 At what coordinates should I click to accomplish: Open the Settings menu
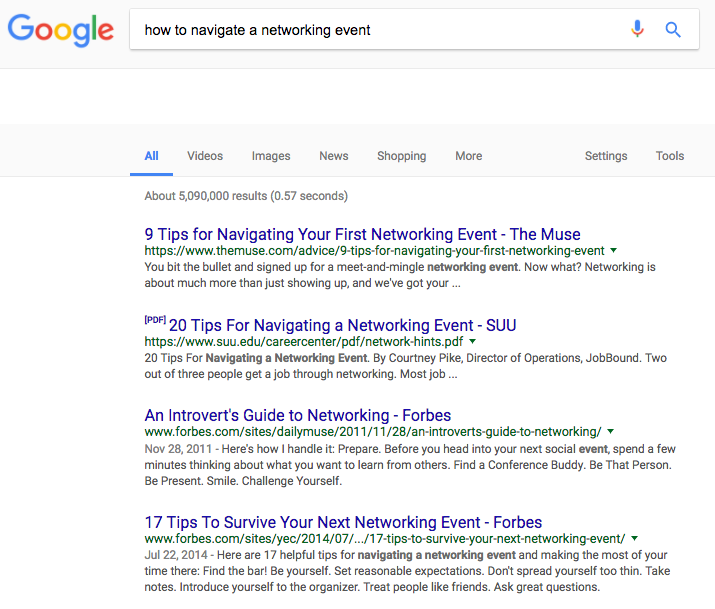606,156
